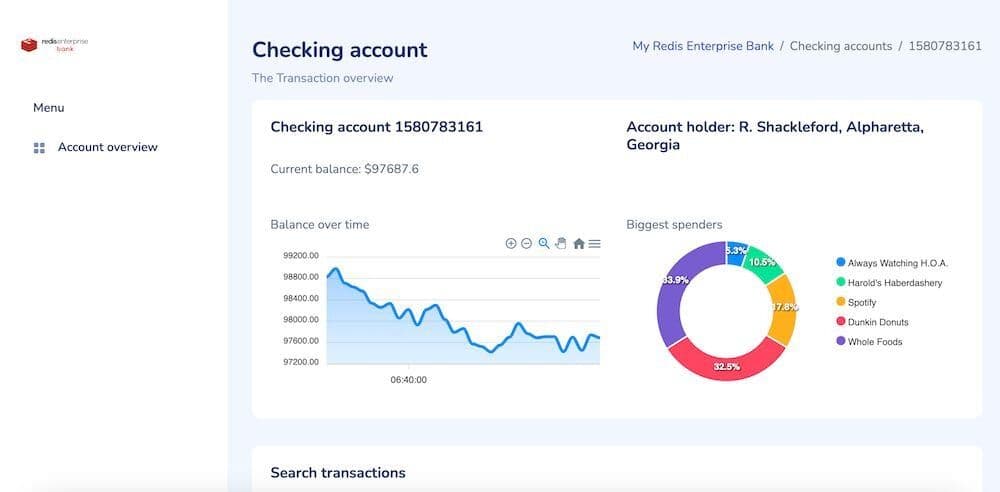Image resolution: width=1000 pixels, height=492 pixels.
Task: Click the 1580783161 breadcrumb item
Action: (x=944, y=46)
